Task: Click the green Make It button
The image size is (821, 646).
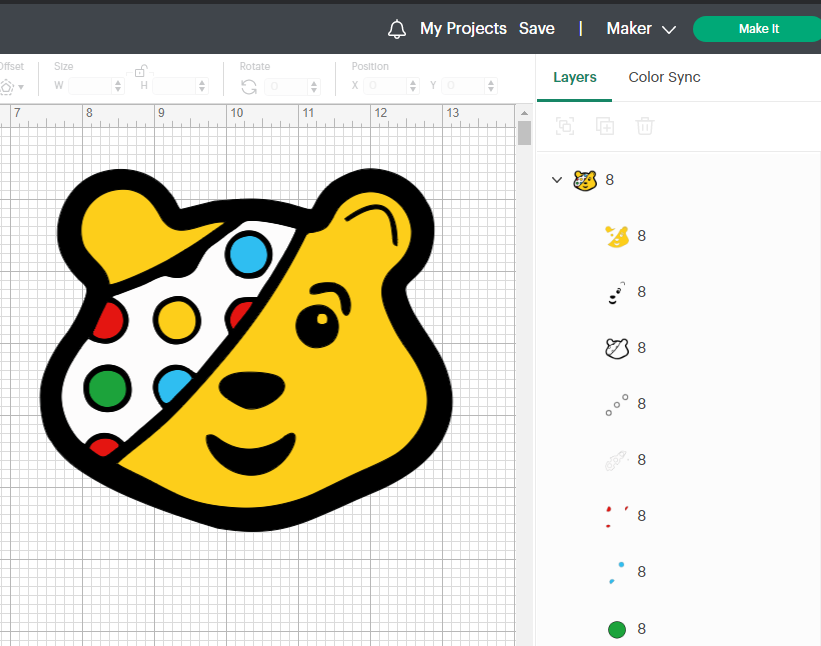Action: [758, 29]
